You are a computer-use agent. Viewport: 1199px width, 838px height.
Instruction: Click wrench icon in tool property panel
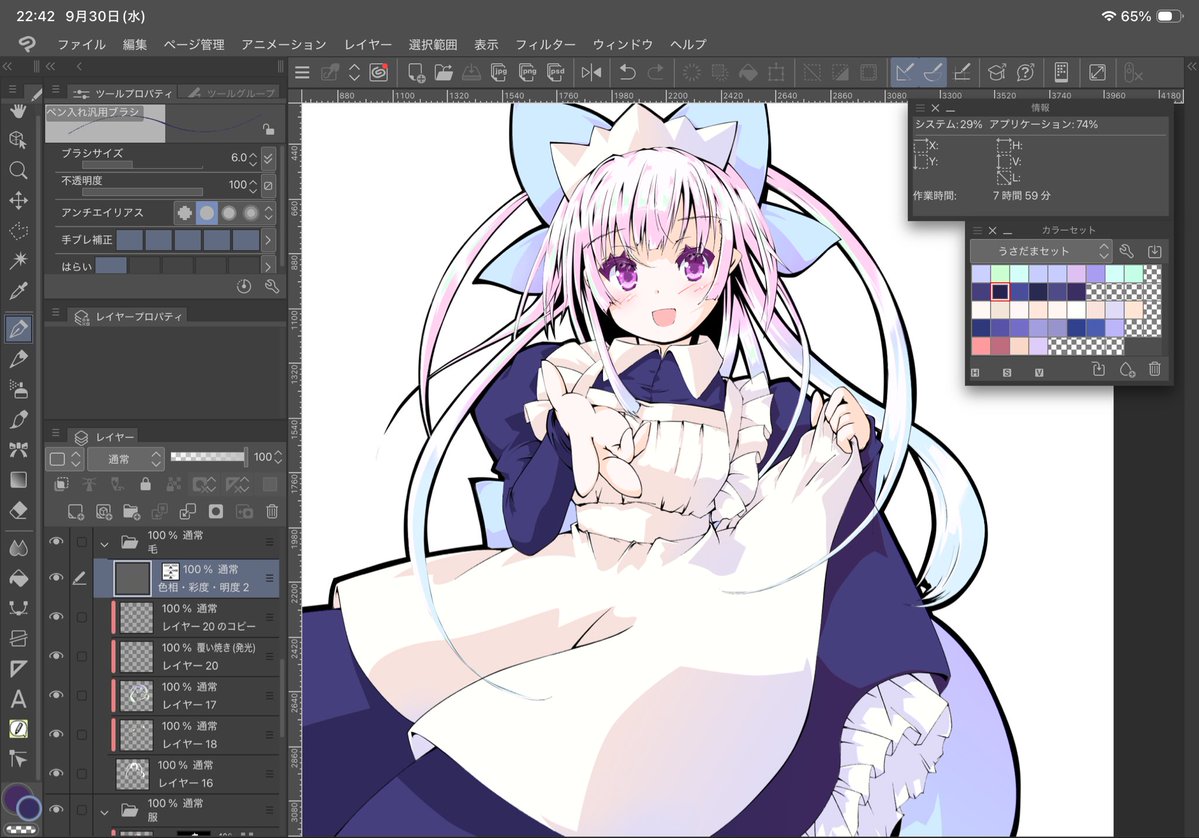click(271, 287)
